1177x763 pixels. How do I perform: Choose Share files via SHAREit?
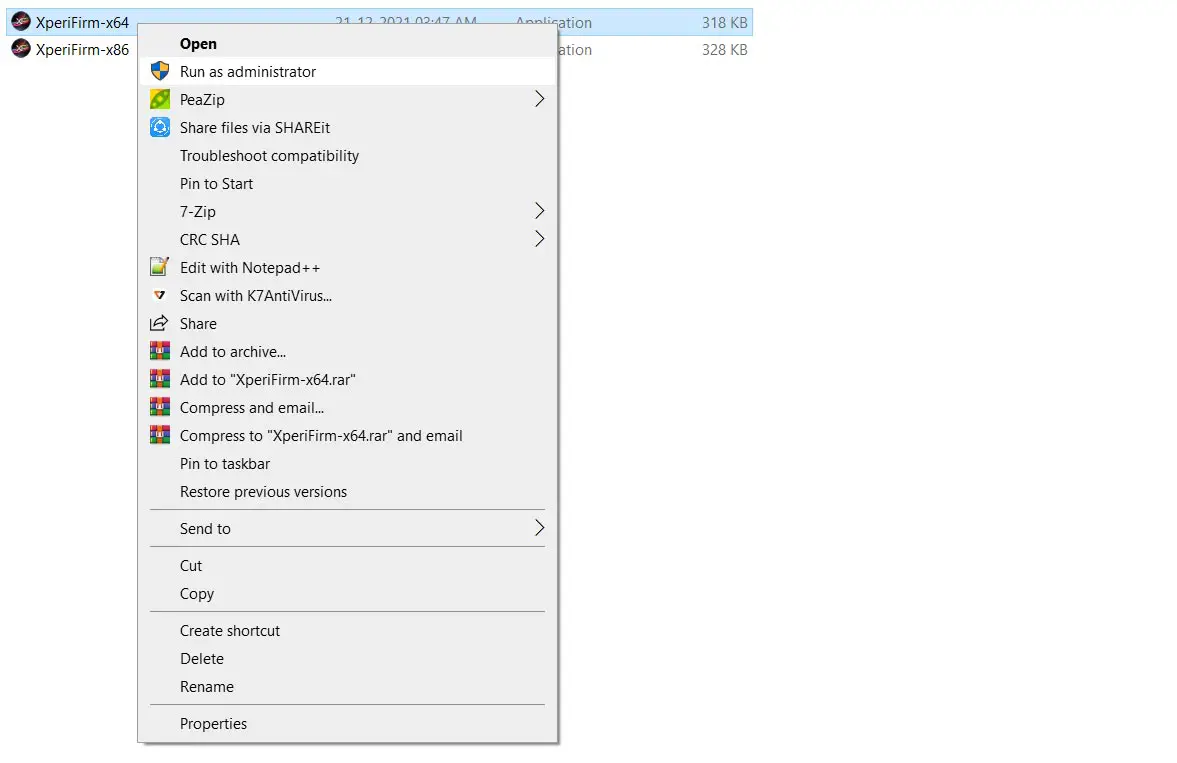pos(348,128)
